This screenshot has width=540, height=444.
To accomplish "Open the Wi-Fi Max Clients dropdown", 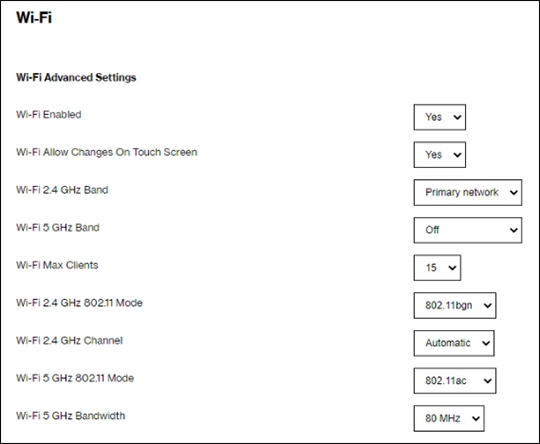I will coord(437,268).
